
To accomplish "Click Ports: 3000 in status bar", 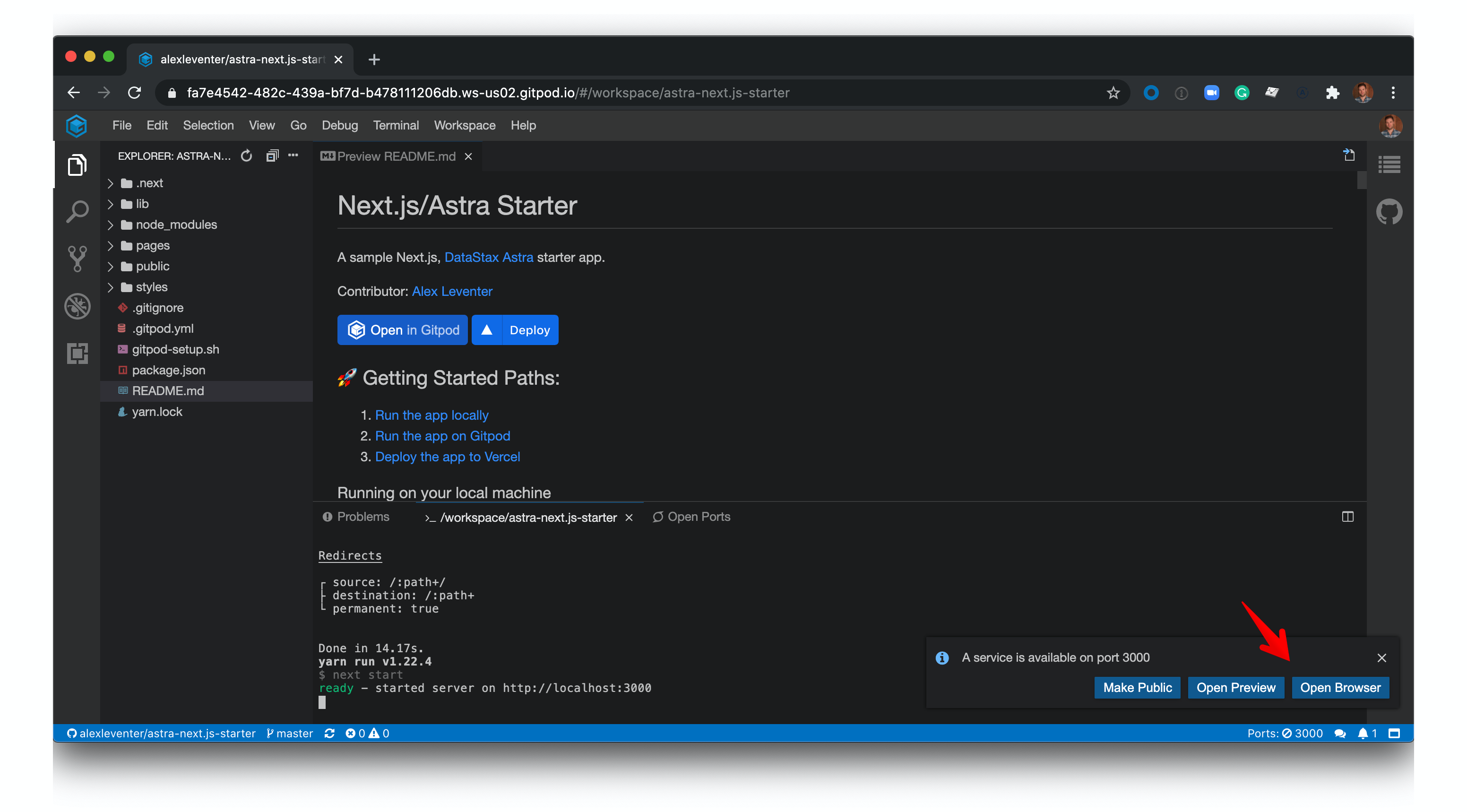I will tap(1285, 734).
